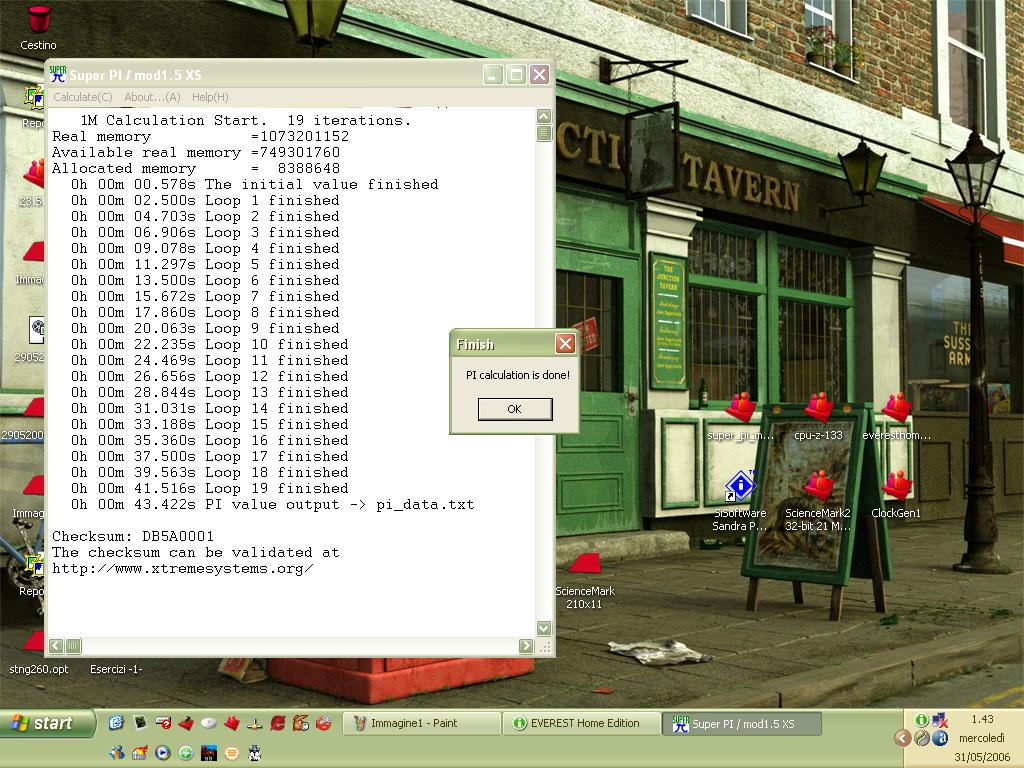This screenshot has height=768, width=1024.
Task: Select the everesthom... desktop icon
Action: pyautogui.click(x=896, y=417)
